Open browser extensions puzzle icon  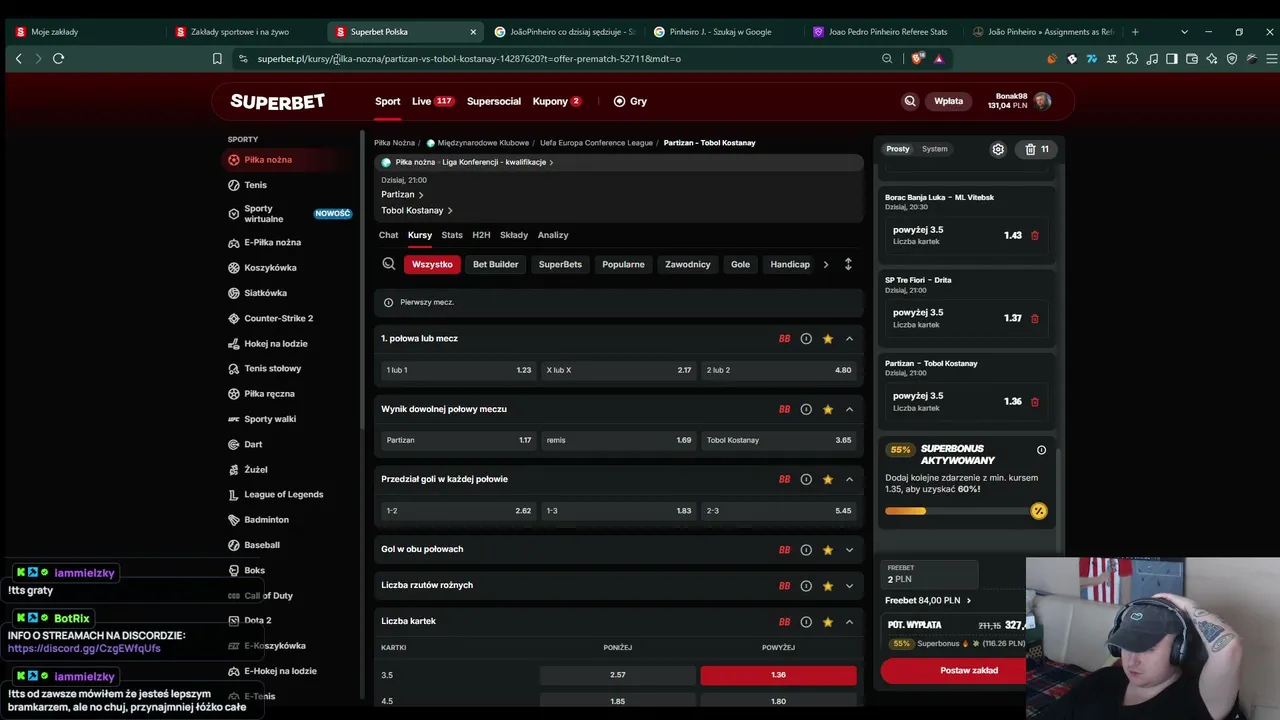click(x=1132, y=59)
